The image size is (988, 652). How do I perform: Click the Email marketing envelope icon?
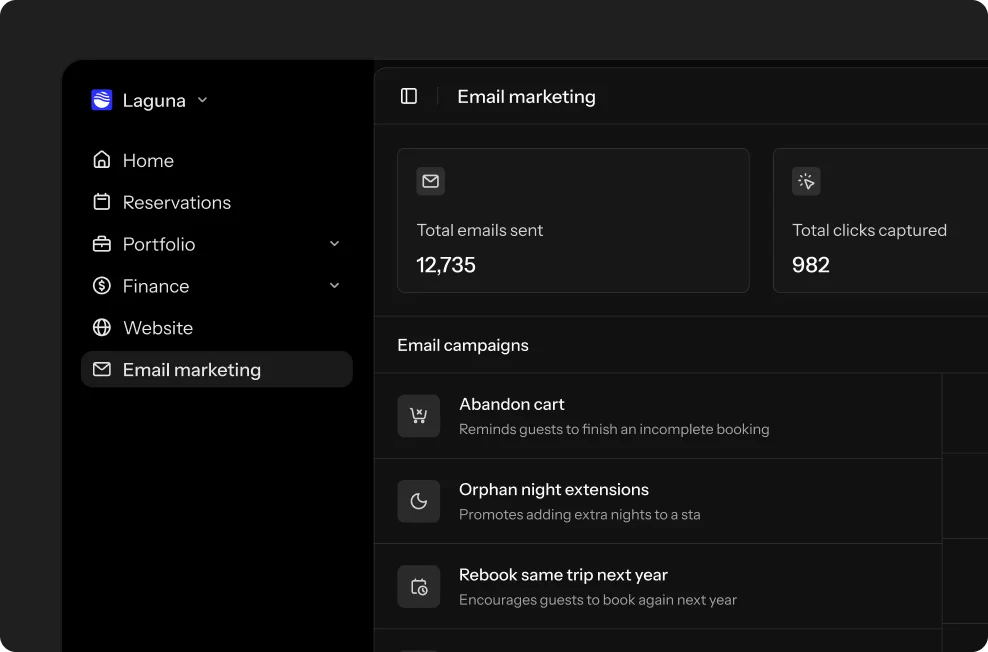(101, 369)
